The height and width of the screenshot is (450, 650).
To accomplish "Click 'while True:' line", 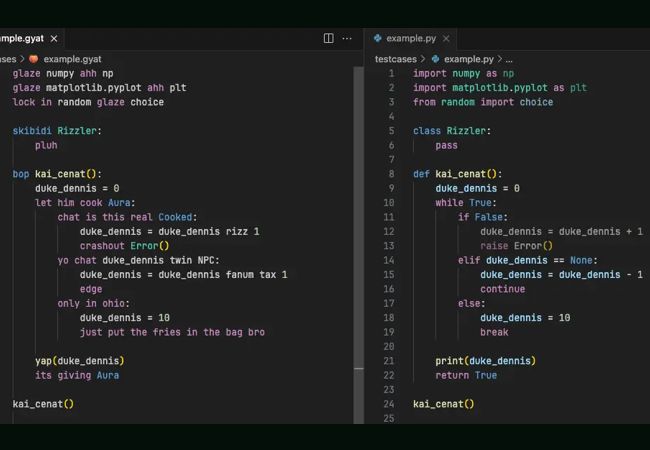I will [x=466, y=203].
